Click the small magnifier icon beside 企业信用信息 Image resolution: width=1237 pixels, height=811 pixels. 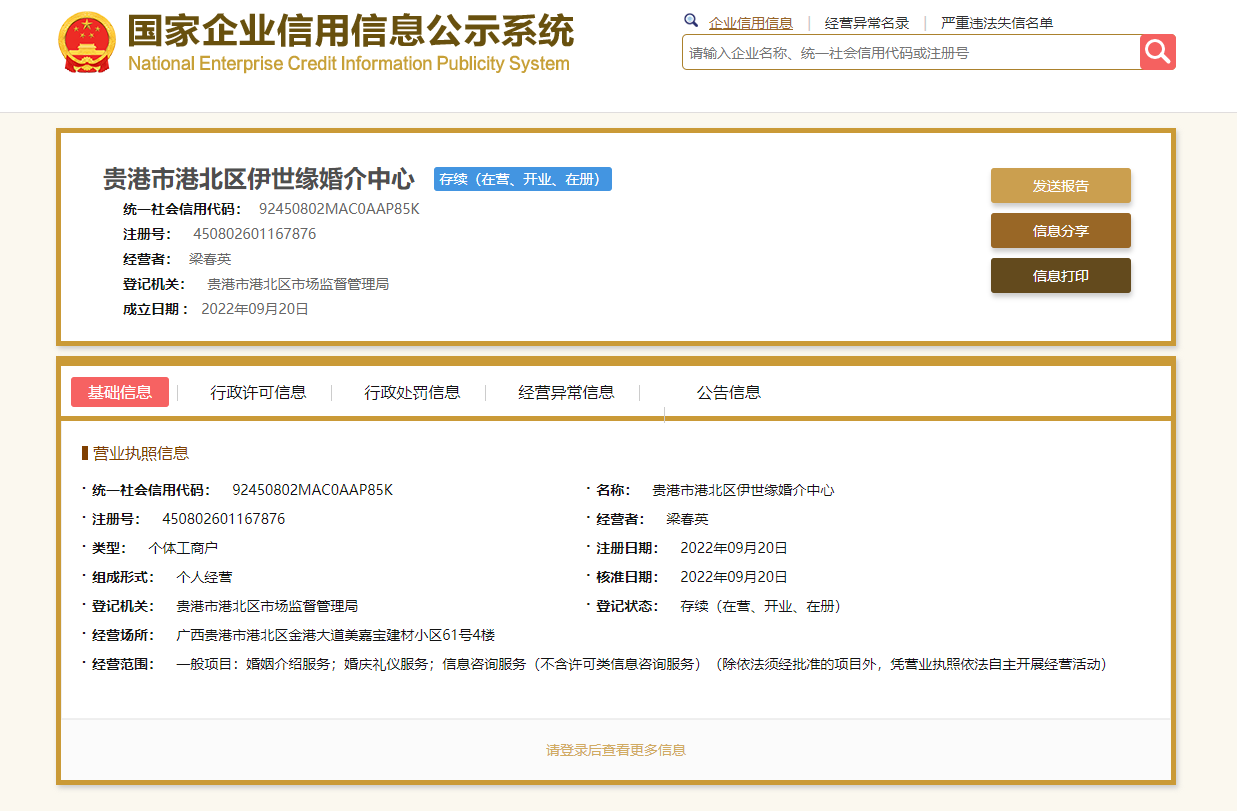coord(691,21)
